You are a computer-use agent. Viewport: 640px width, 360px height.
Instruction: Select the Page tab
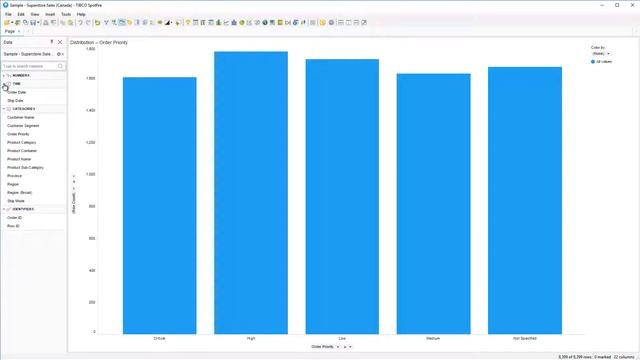[x=12, y=31]
